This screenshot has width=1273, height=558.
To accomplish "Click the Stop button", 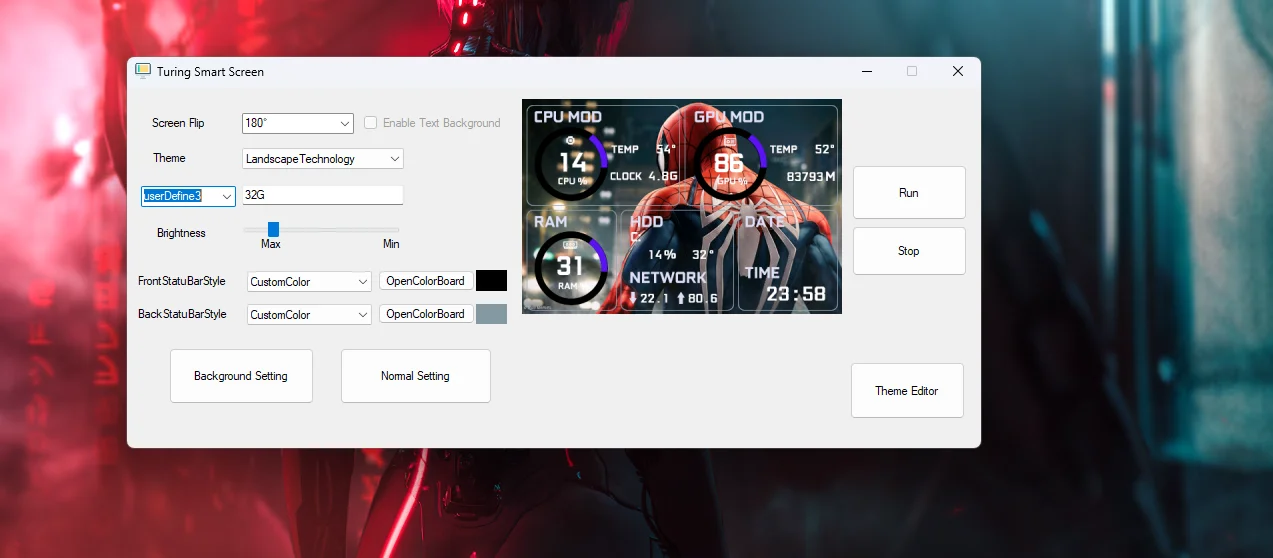I will (909, 251).
